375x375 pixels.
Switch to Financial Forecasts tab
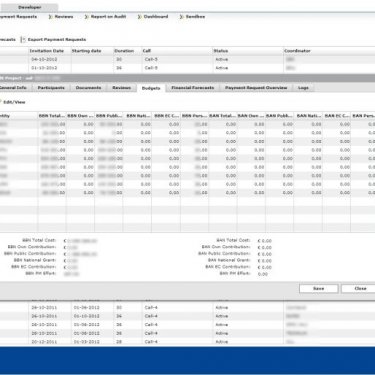click(193, 88)
